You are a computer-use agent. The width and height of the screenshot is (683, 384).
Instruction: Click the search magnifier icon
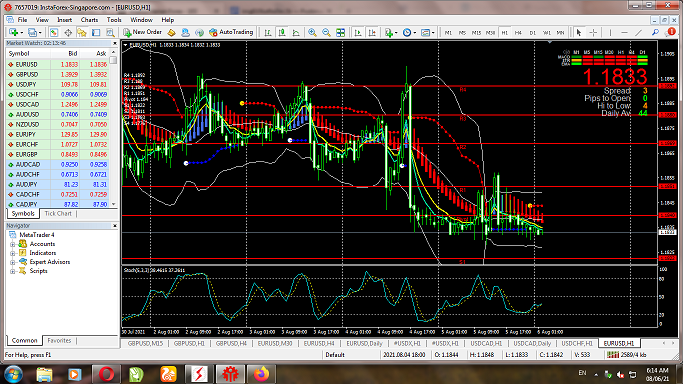[655, 32]
